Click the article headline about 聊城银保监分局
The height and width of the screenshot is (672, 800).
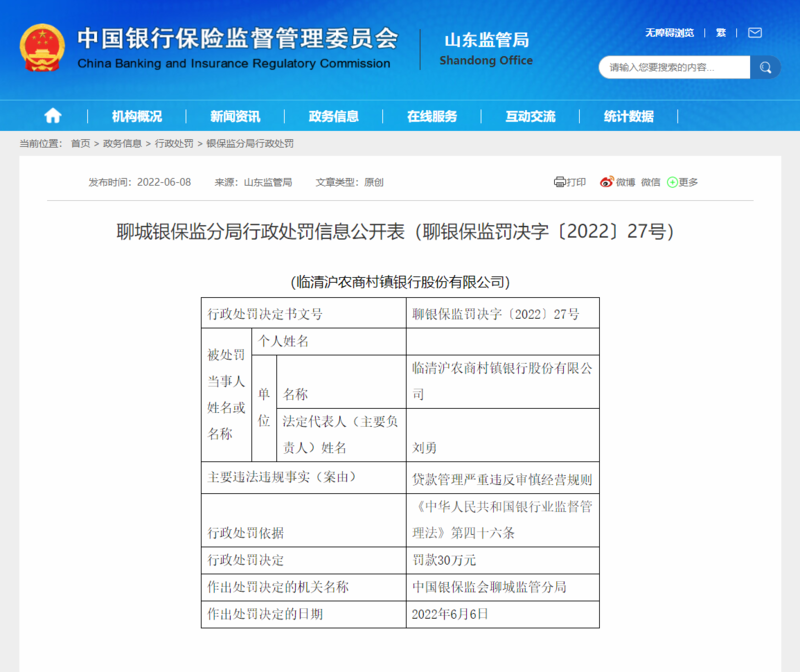click(x=395, y=232)
